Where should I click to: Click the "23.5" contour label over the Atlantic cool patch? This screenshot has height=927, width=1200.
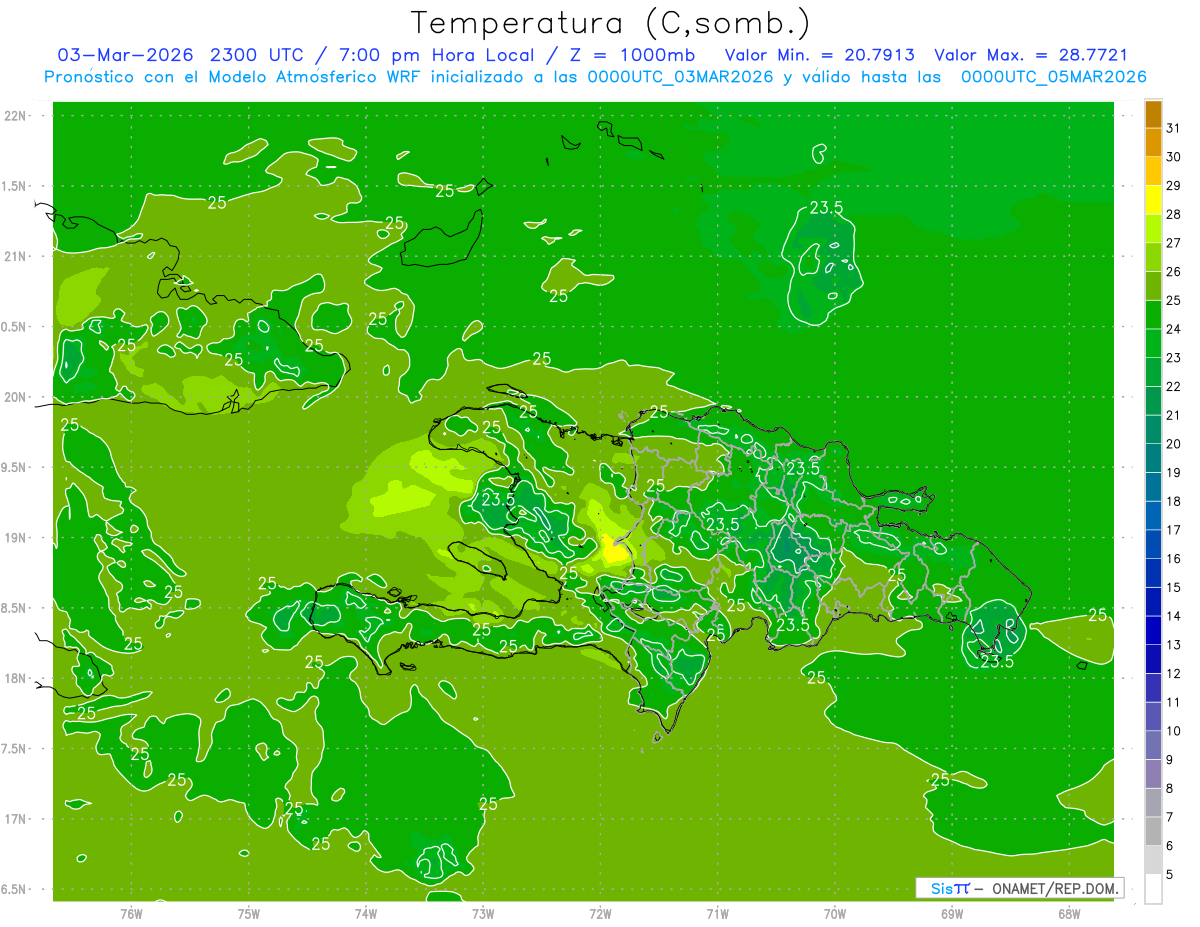pyautogui.click(x=826, y=208)
